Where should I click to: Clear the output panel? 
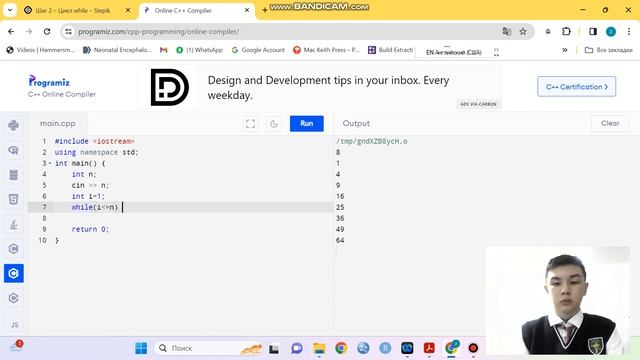[610, 123]
